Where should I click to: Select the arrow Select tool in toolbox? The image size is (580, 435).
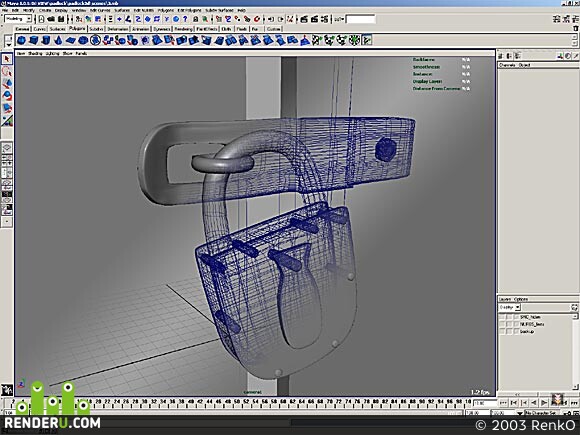(x=7, y=59)
